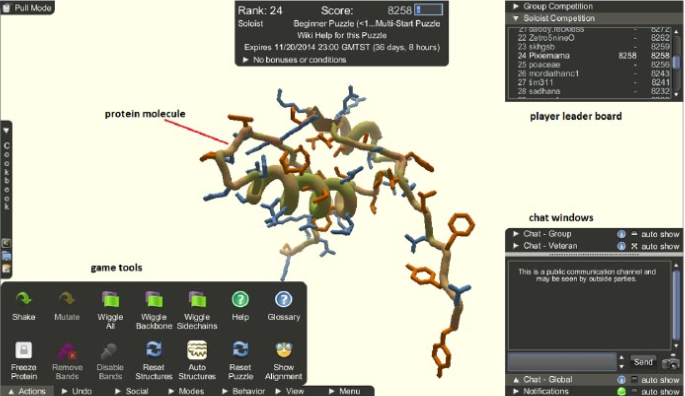The height and width of the screenshot is (396, 685).
Task: Freeze the protein with the lock icon
Action: tap(24, 350)
